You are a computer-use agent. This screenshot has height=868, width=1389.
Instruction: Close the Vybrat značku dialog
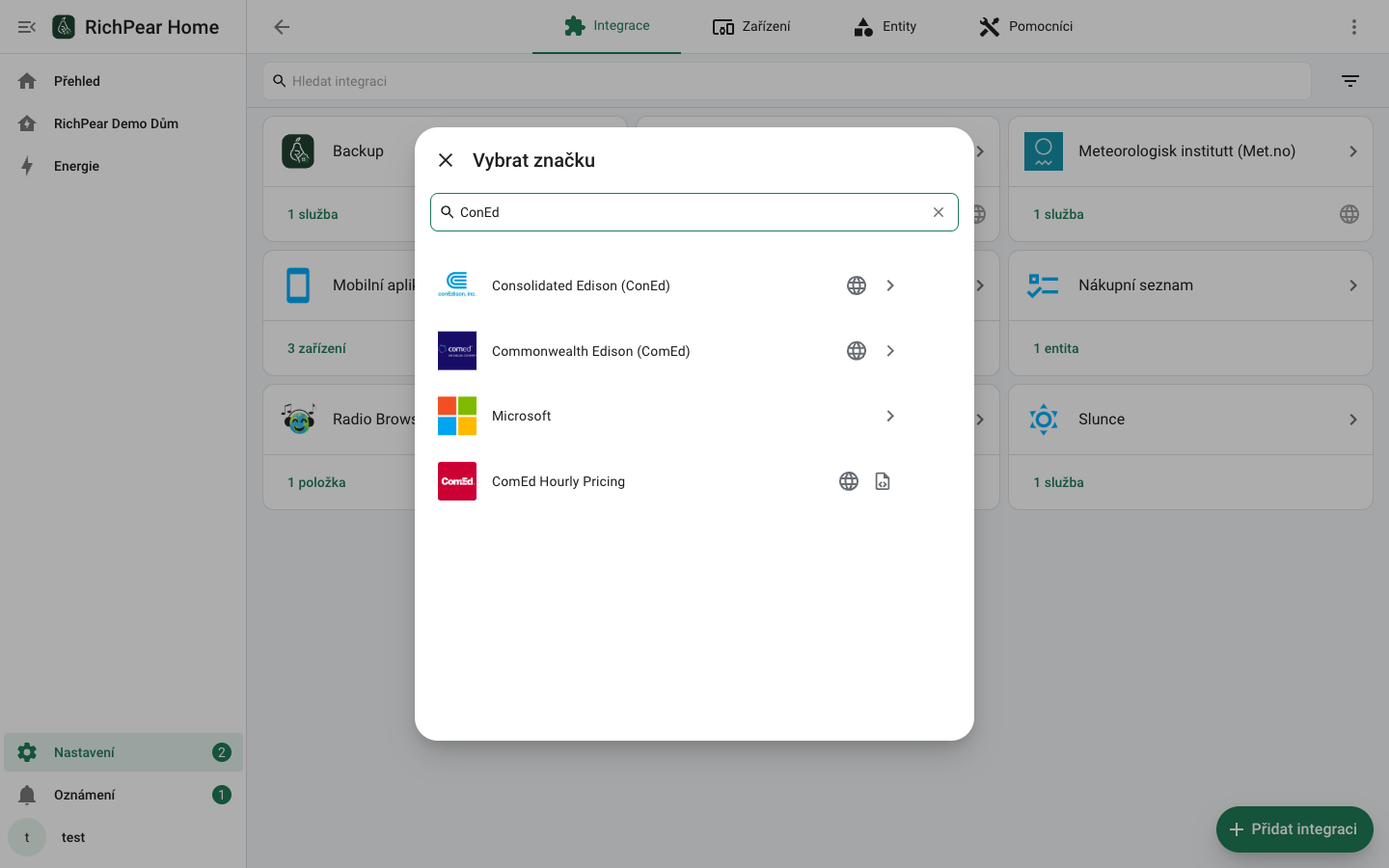(x=446, y=160)
